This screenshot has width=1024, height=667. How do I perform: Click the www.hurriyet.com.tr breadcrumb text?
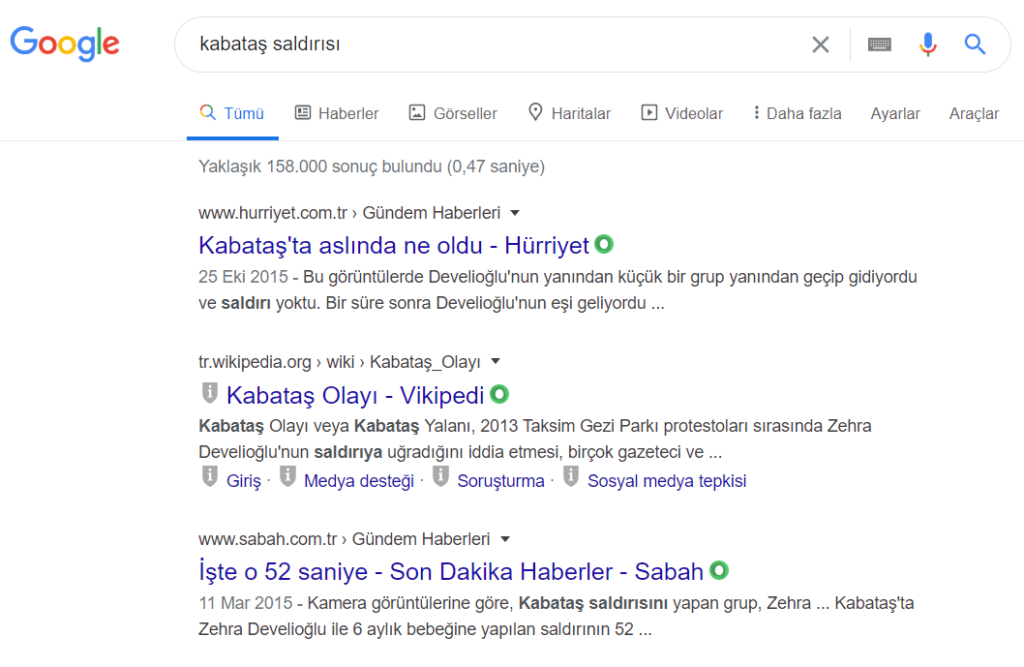tap(273, 213)
